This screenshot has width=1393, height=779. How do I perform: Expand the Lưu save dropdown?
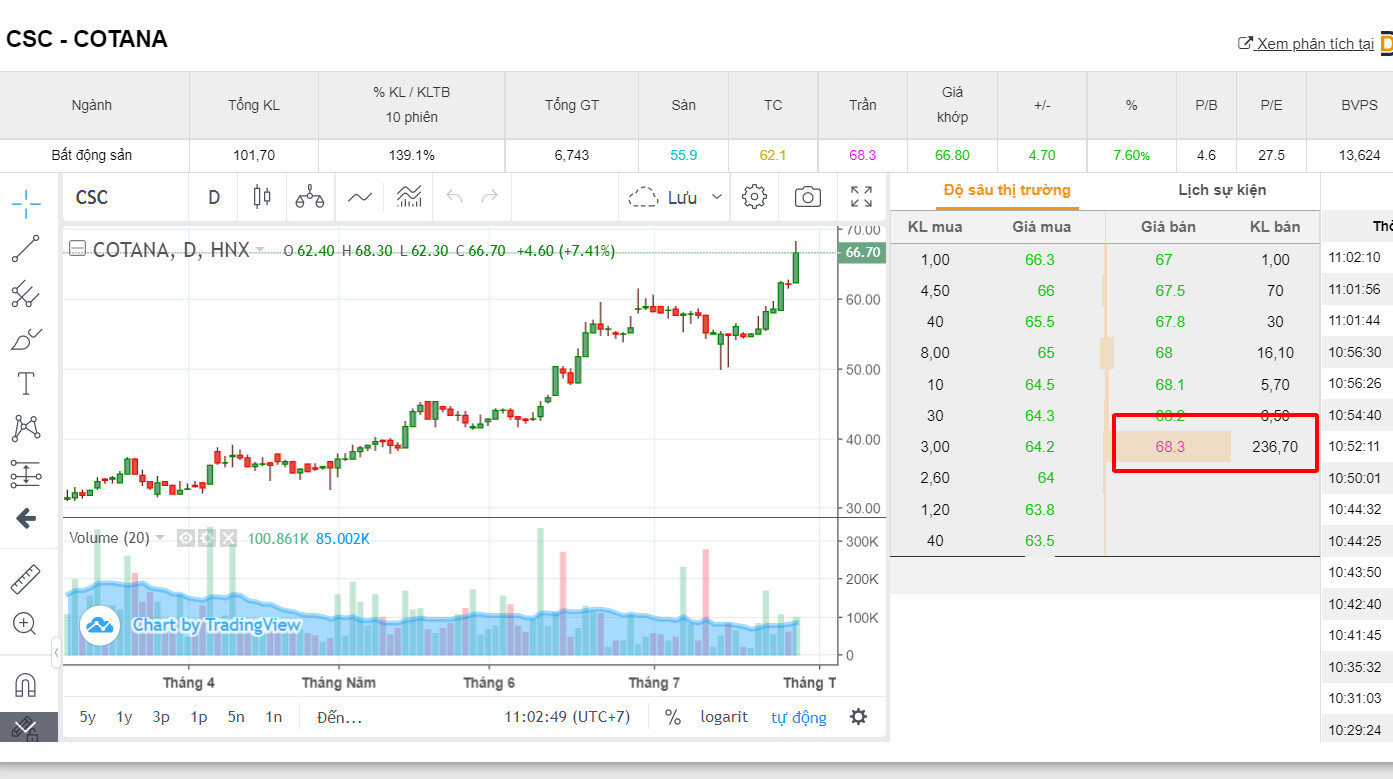(x=716, y=197)
